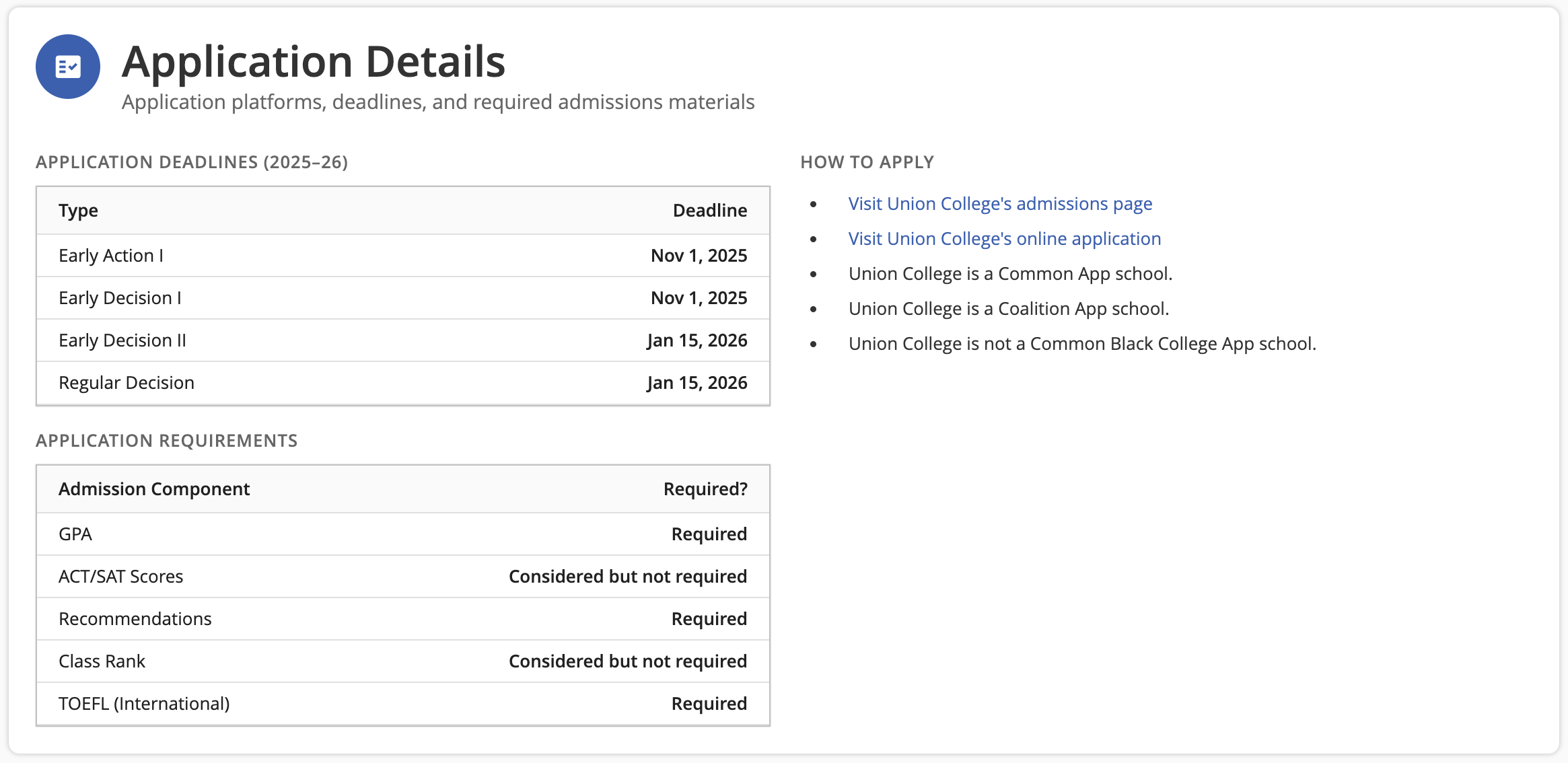Screen dimensions: 1568x763
Task: Click the Early Decision I deadline date
Action: (x=699, y=298)
